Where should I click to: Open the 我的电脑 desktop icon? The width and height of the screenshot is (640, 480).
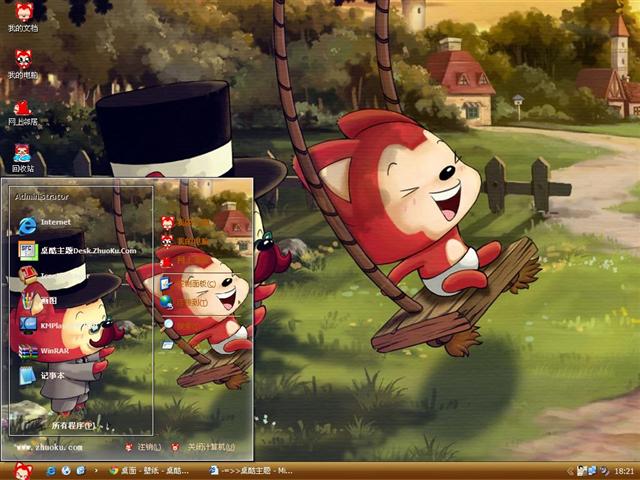point(24,64)
